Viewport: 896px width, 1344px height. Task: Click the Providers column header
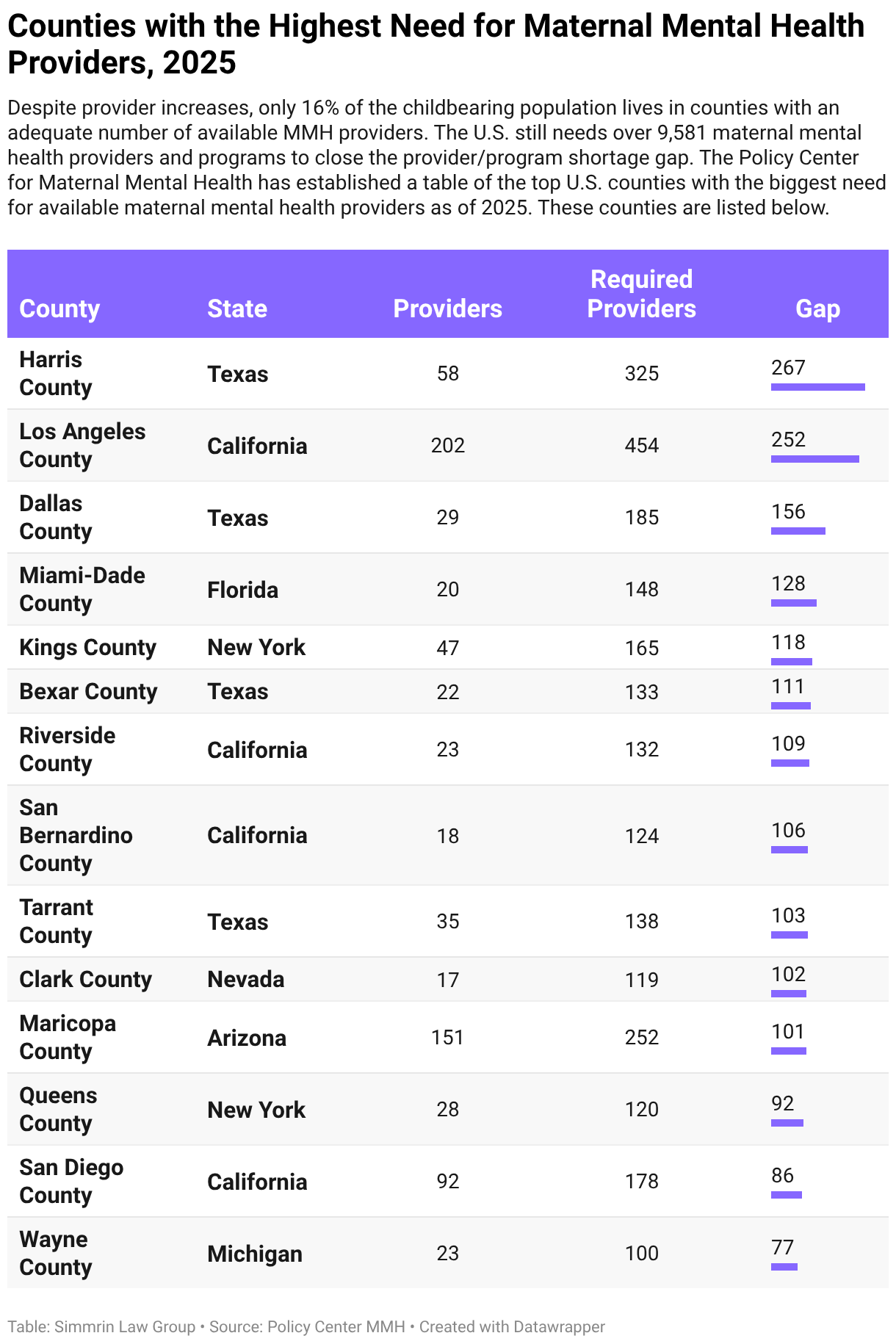[x=448, y=308]
